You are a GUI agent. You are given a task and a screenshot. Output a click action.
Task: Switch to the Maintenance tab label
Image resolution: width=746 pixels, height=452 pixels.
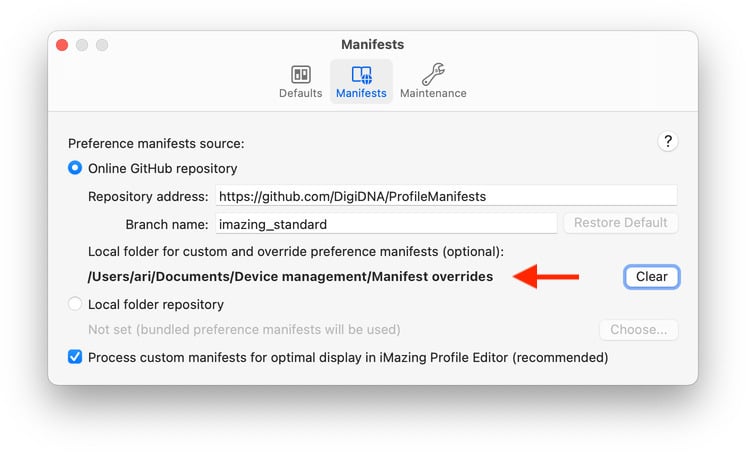[x=433, y=93]
